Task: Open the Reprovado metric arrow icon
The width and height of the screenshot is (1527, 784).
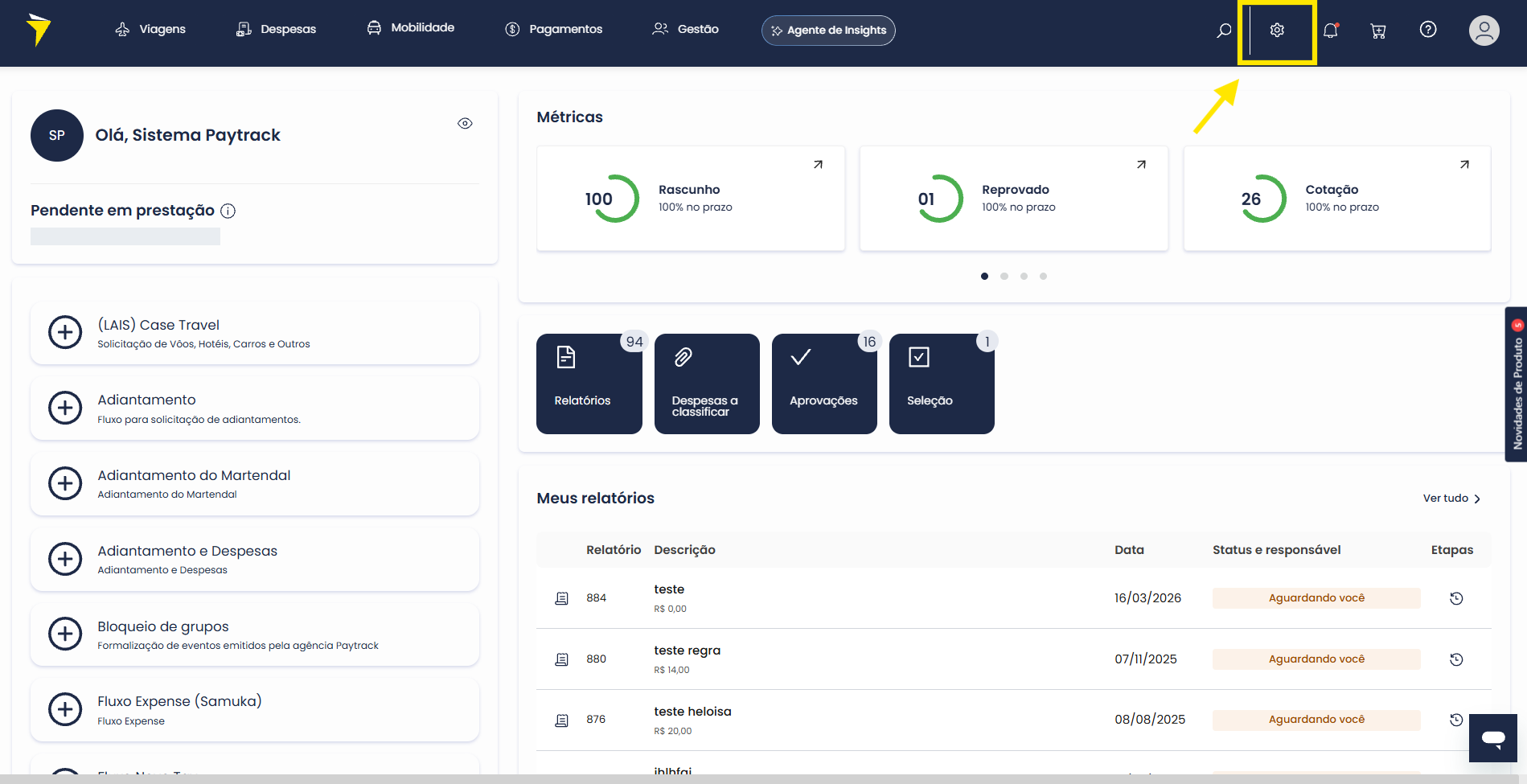Action: [1141, 164]
